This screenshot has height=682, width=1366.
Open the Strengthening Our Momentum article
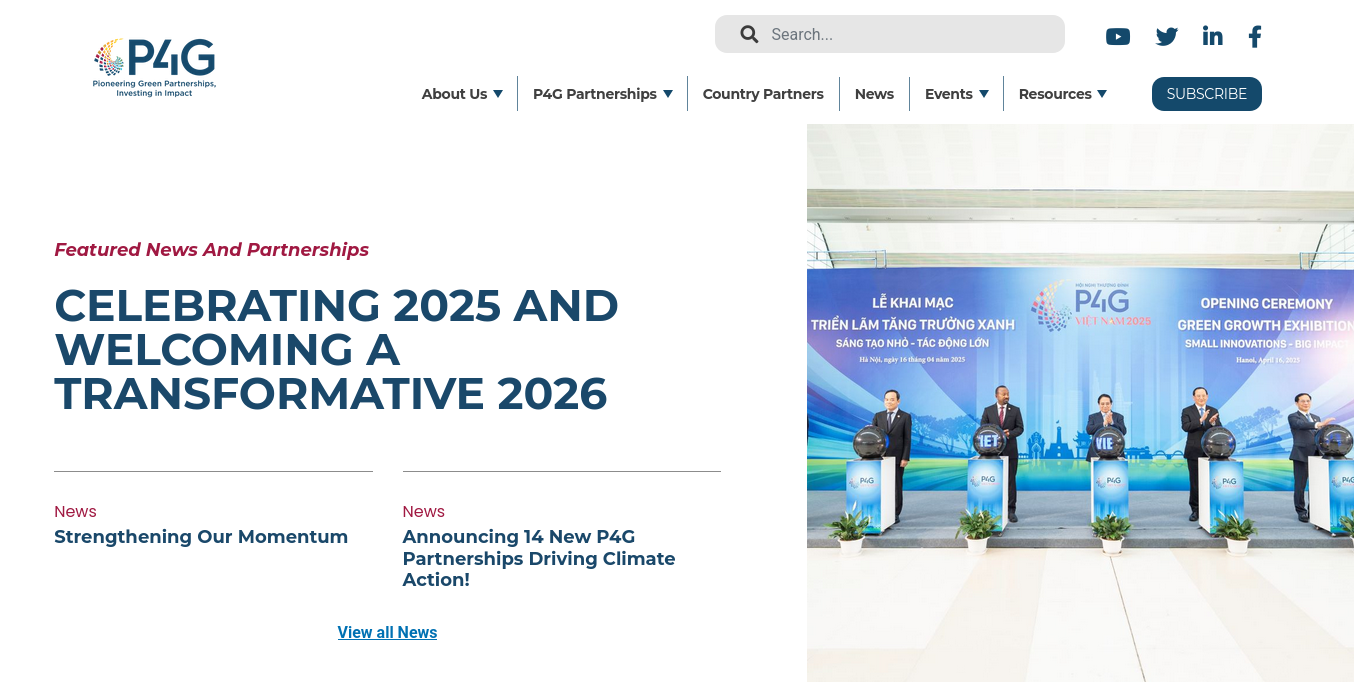coord(201,537)
